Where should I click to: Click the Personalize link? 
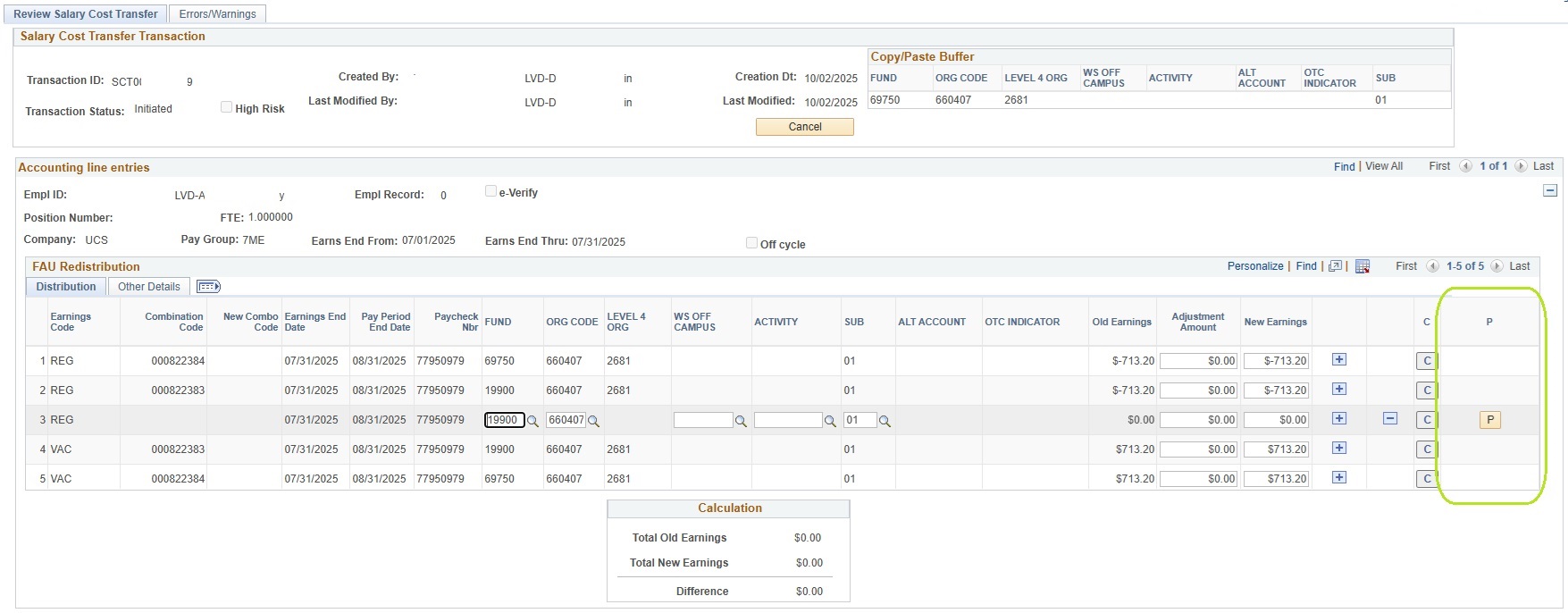(1254, 266)
